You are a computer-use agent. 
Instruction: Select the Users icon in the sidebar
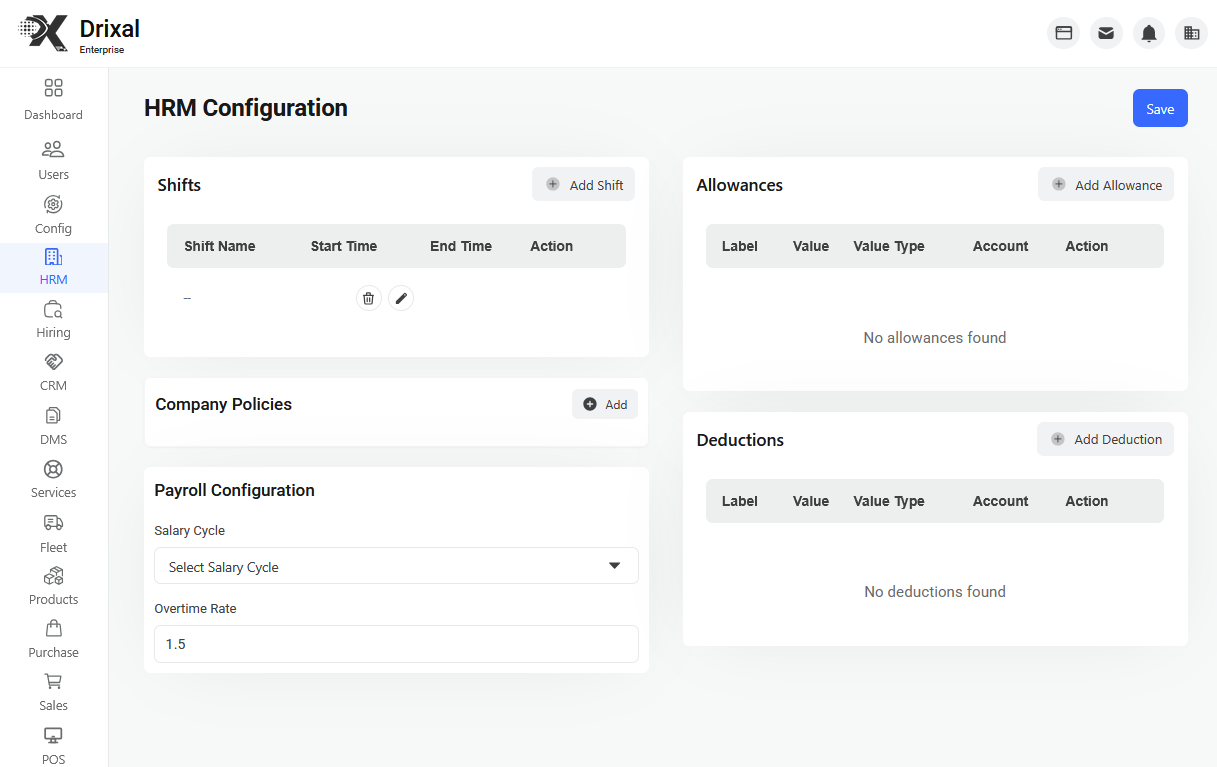[53, 158]
